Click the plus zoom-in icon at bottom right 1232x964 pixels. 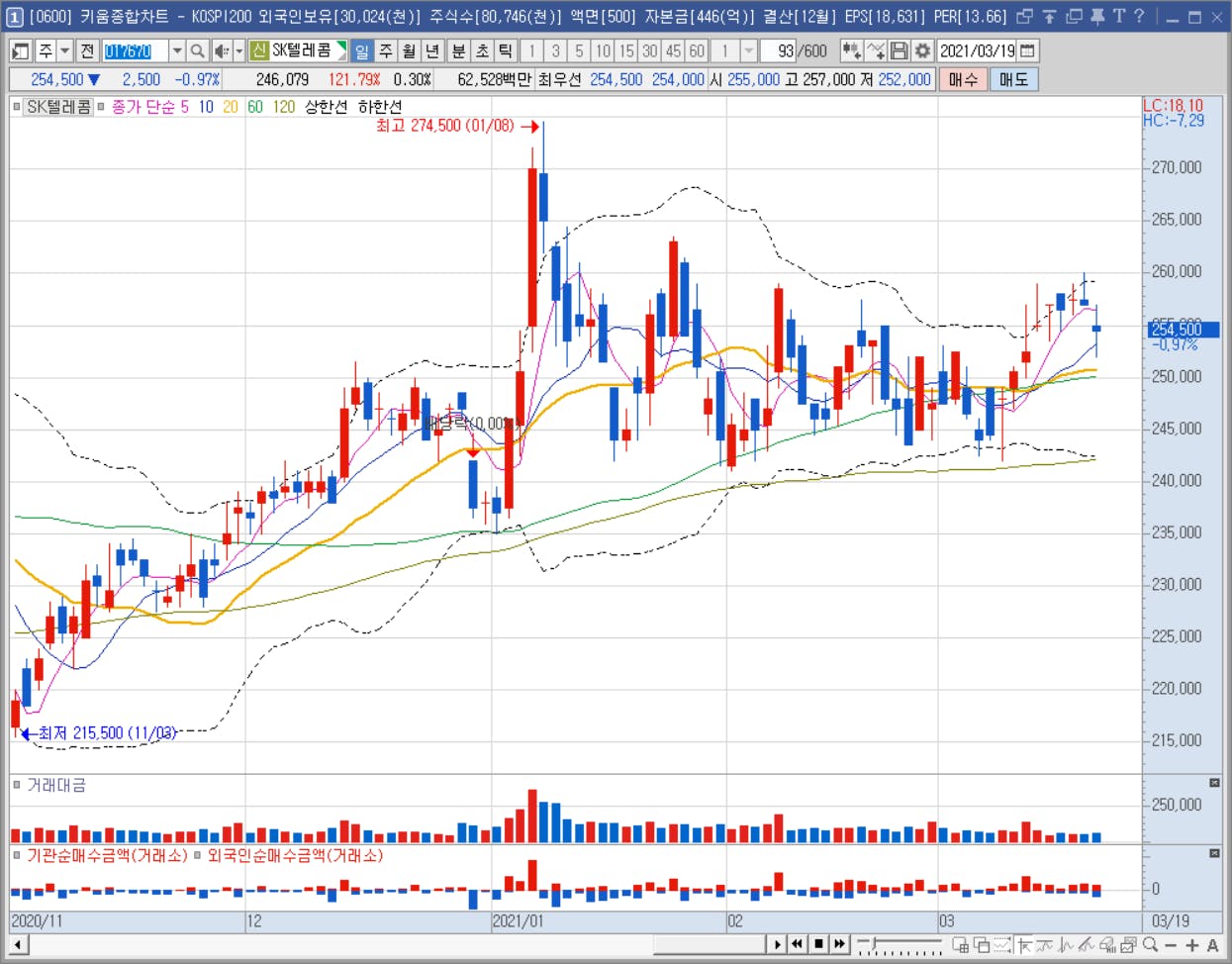point(1191,945)
